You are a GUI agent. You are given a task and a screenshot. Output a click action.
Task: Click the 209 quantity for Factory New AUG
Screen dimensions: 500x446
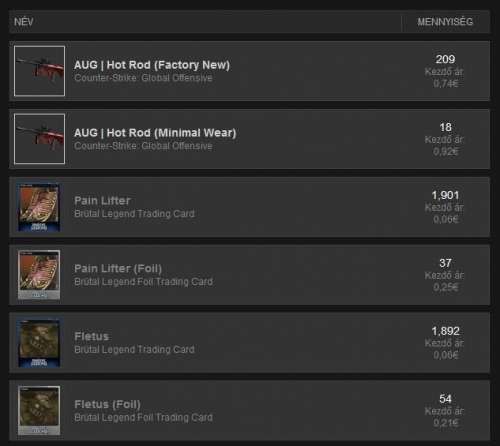coord(445,59)
